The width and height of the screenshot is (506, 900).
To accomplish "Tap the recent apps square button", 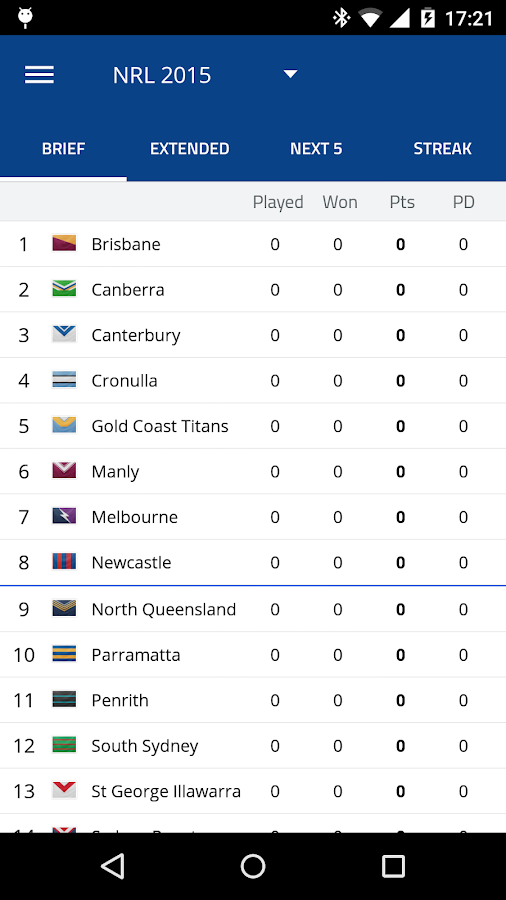I will tap(393, 866).
